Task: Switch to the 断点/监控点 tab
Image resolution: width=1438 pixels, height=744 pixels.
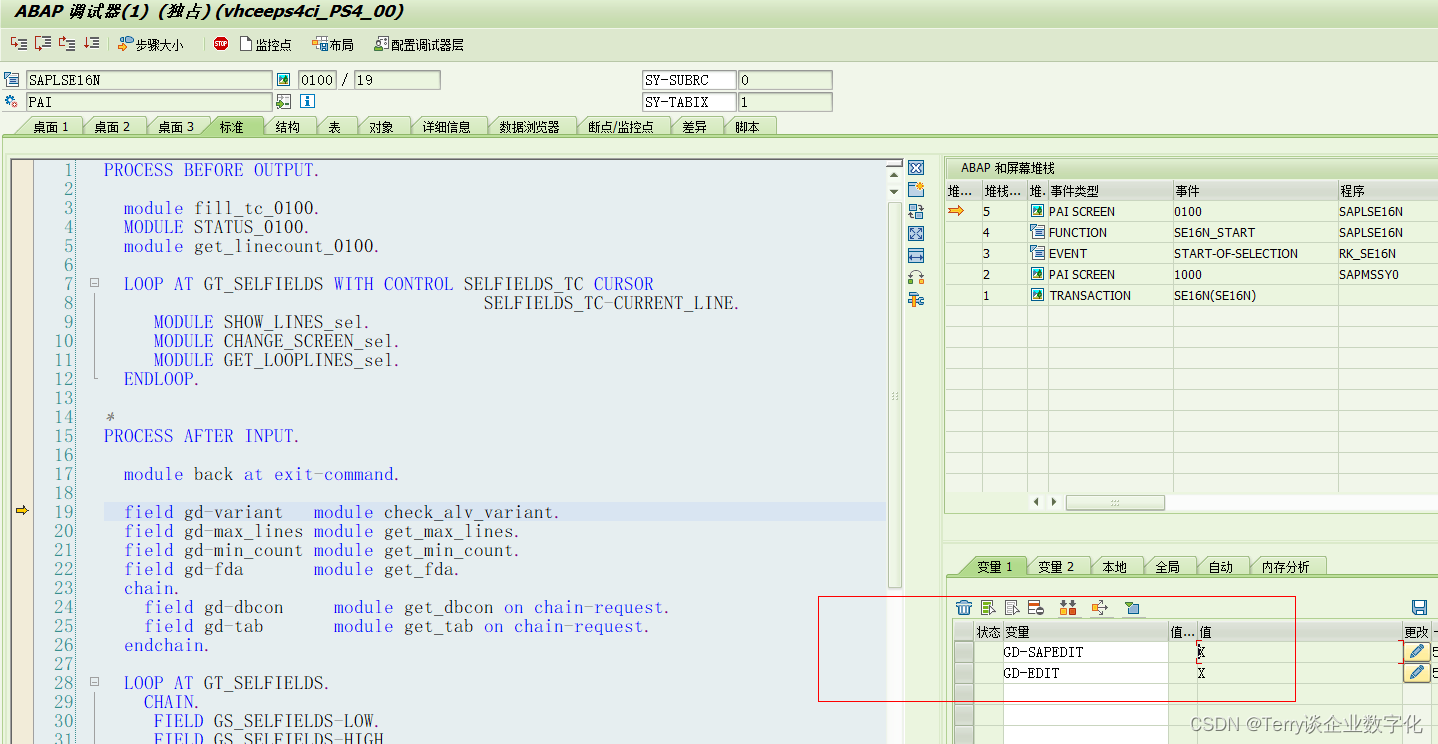Action: [623, 126]
